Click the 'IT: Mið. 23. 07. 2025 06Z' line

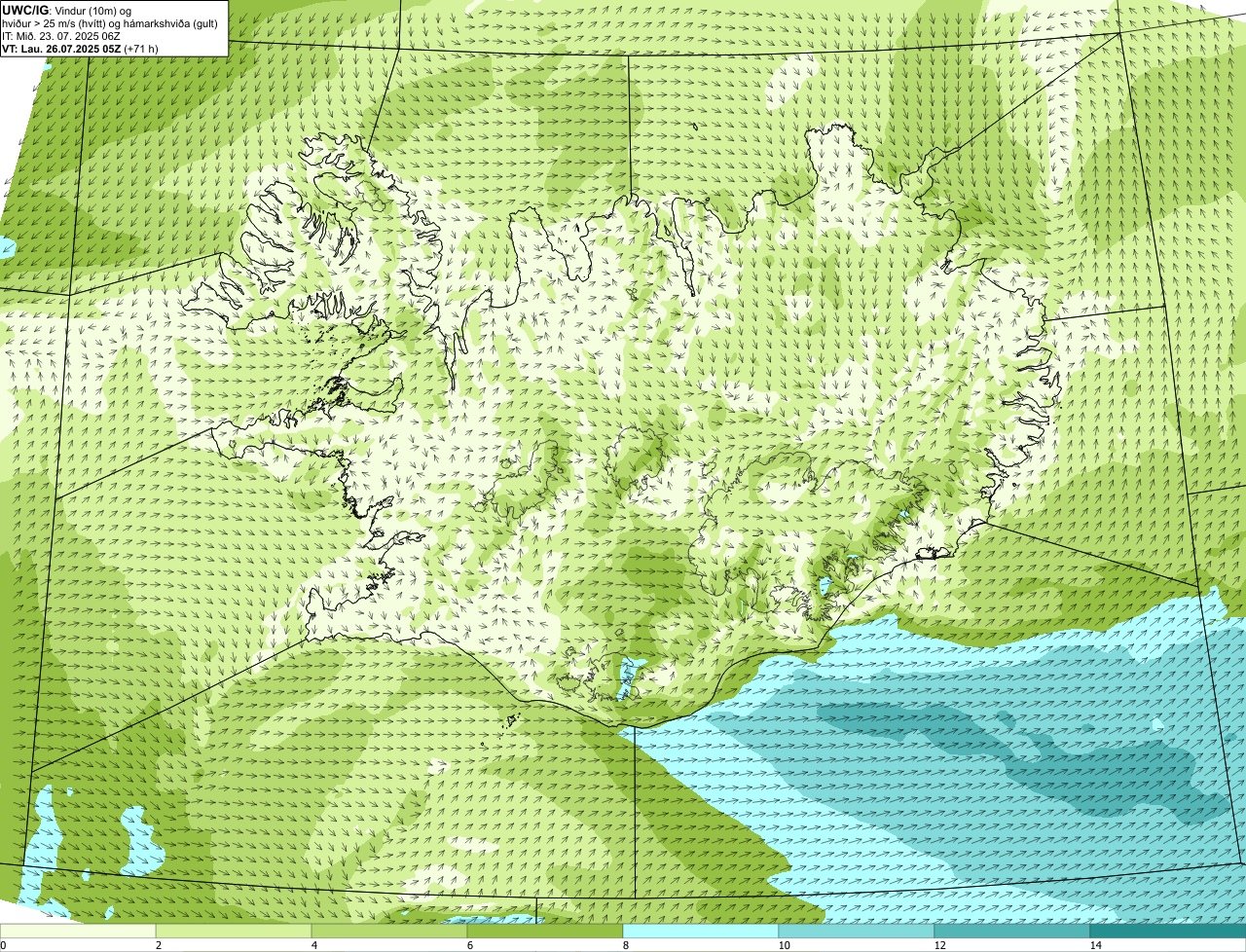click(x=61, y=36)
